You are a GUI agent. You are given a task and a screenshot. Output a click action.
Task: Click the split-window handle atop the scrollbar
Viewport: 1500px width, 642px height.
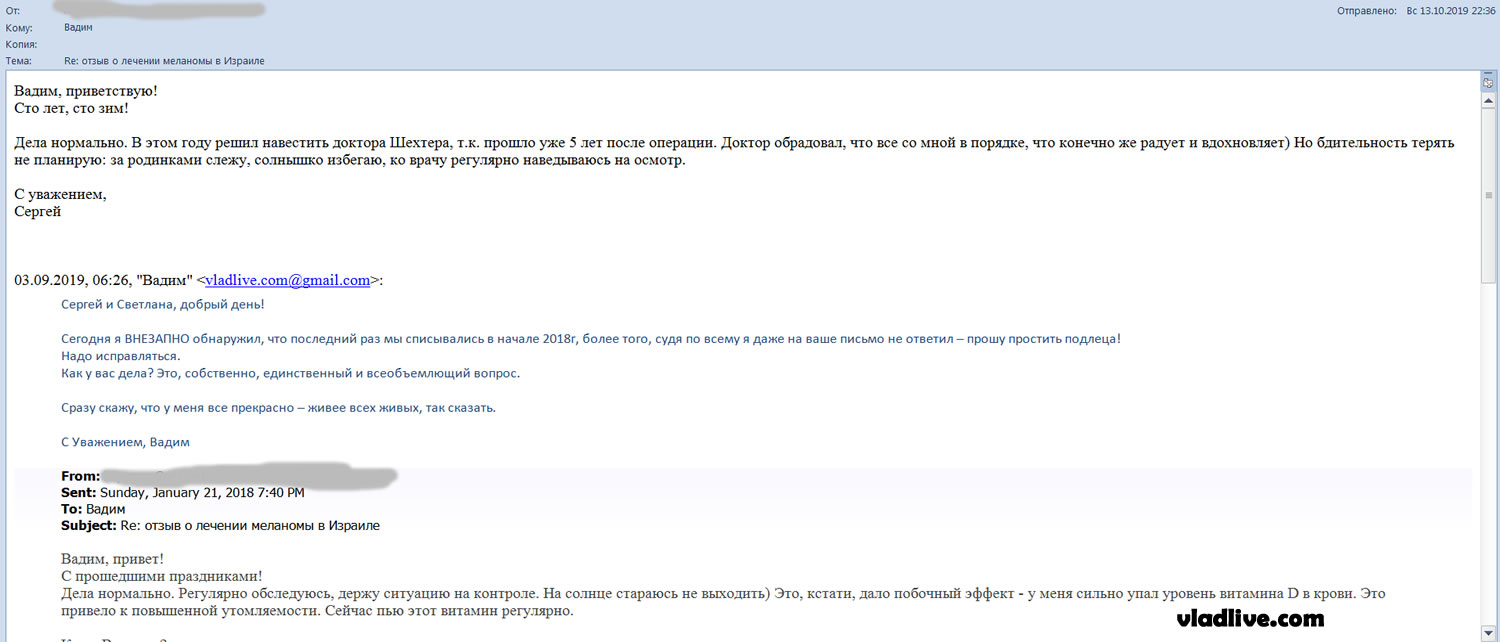(1488, 74)
